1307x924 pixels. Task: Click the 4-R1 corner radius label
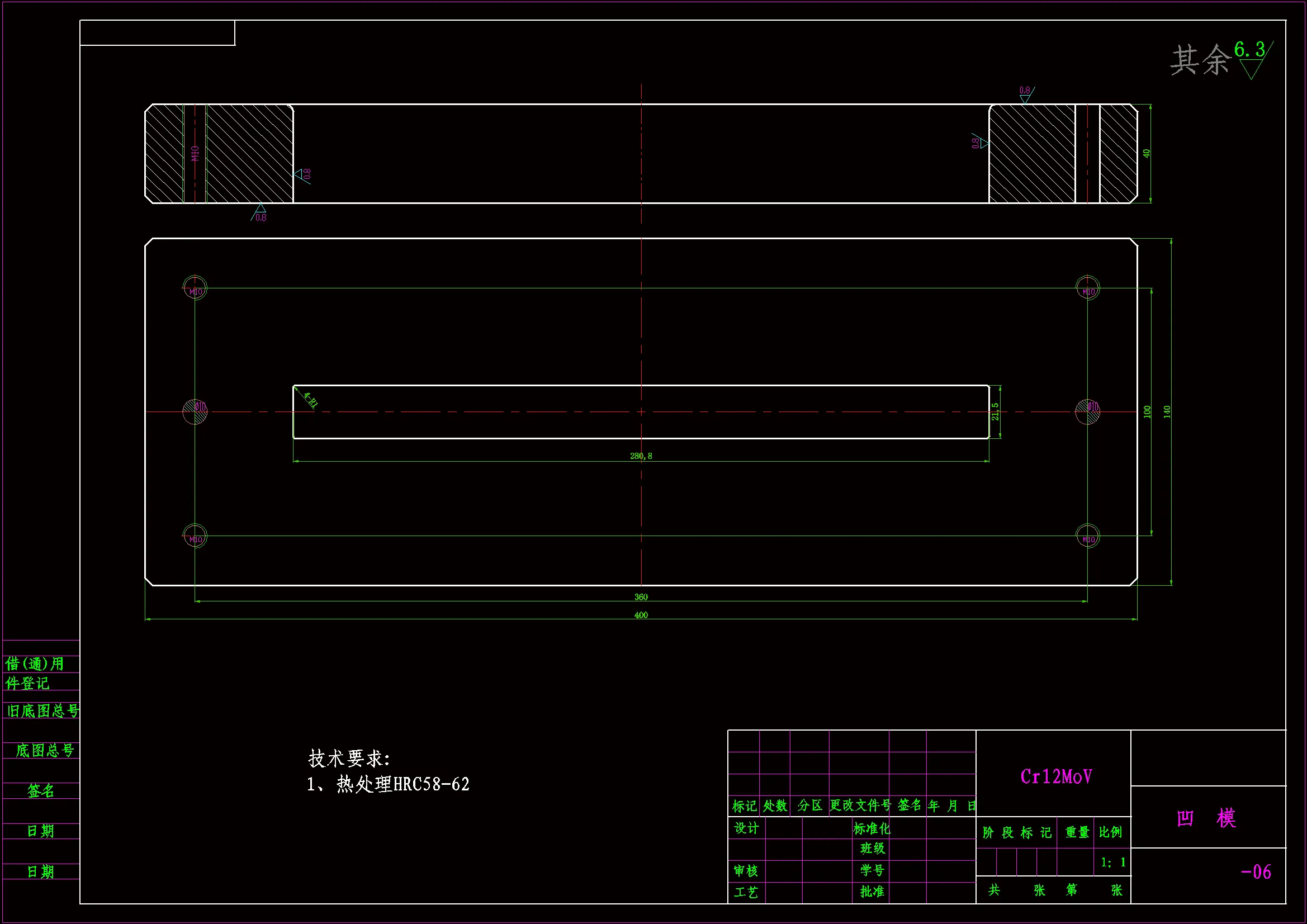point(311,400)
